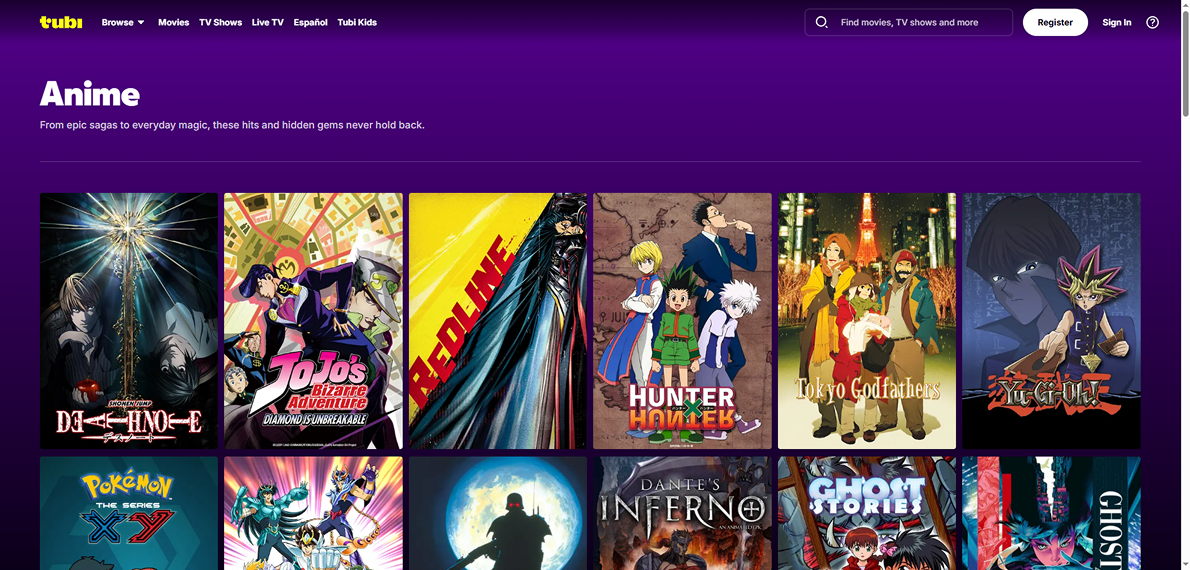Select the Tokyo Godfathers poster
Image resolution: width=1190 pixels, height=570 pixels.
[867, 320]
